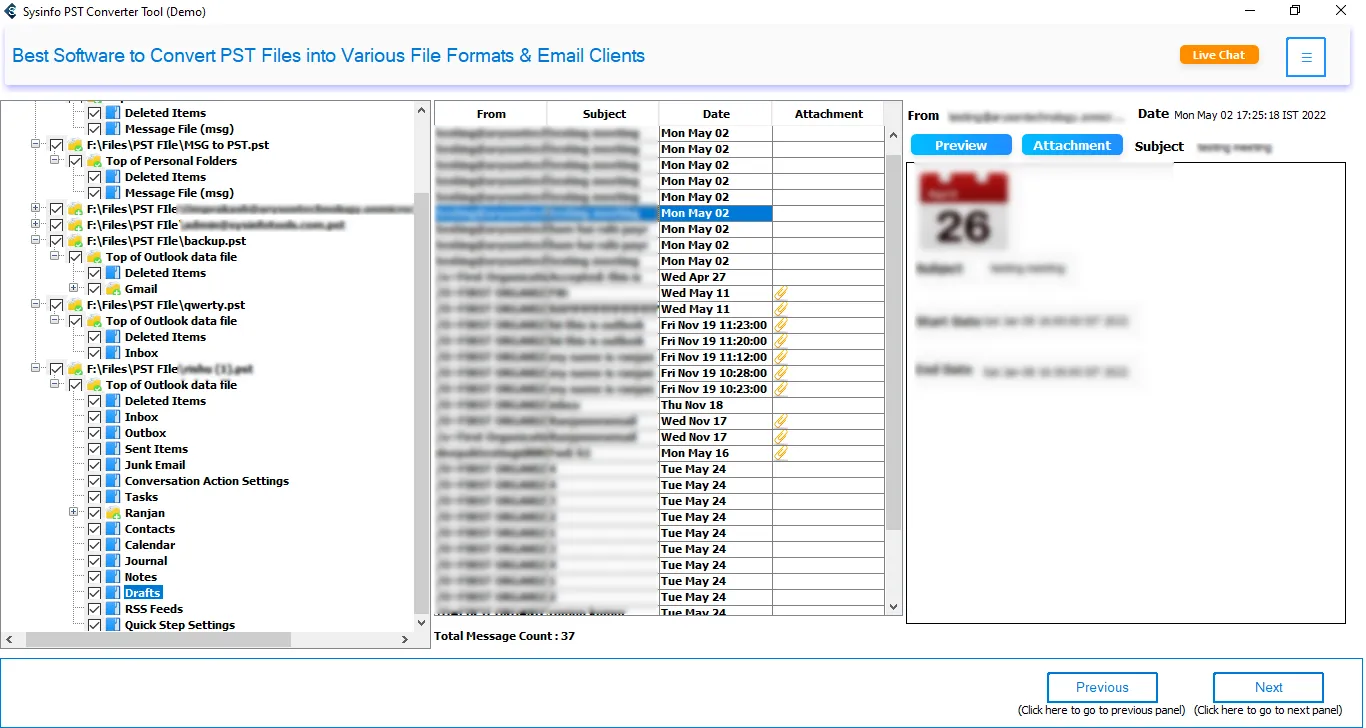Uncheck the Gmail folder checkbox
The height and width of the screenshot is (728, 1366).
94,289
